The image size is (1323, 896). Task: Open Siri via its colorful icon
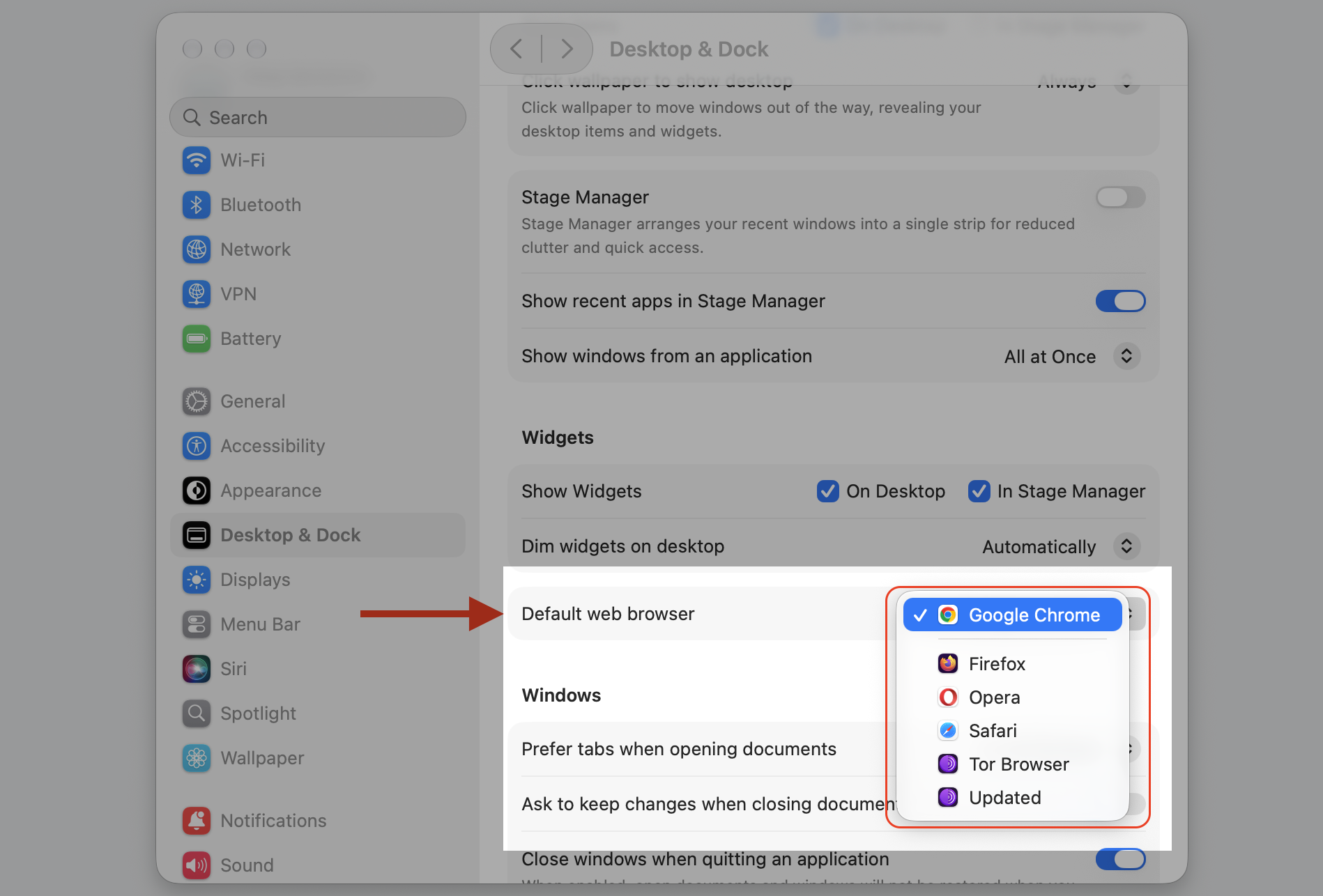[x=197, y=669]
